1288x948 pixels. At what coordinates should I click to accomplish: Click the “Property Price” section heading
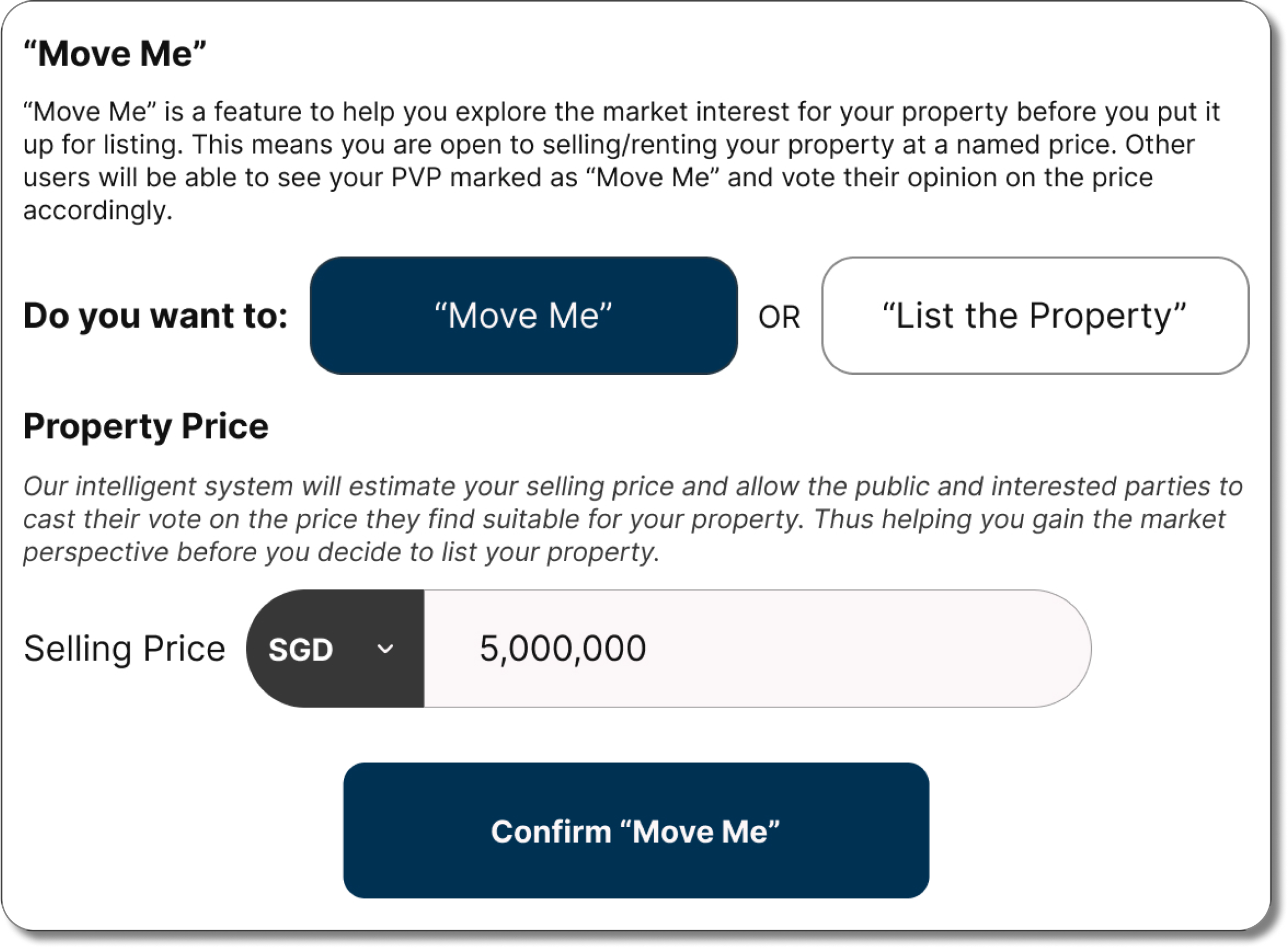pos(146,426)
